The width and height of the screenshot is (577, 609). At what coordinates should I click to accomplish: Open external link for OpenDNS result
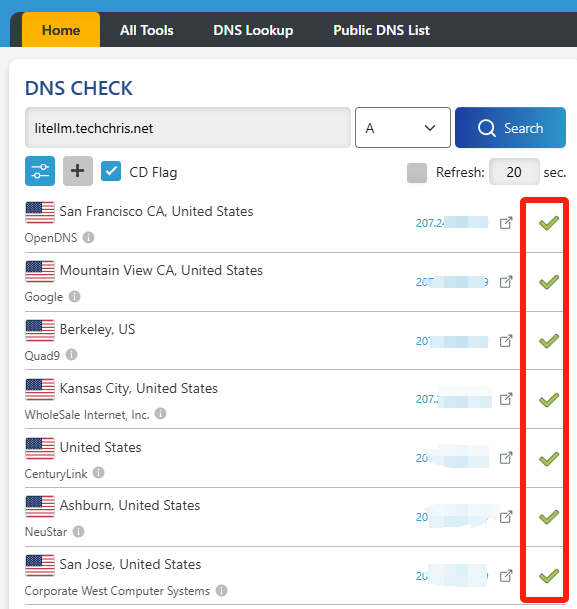click(x=506, y=223)
